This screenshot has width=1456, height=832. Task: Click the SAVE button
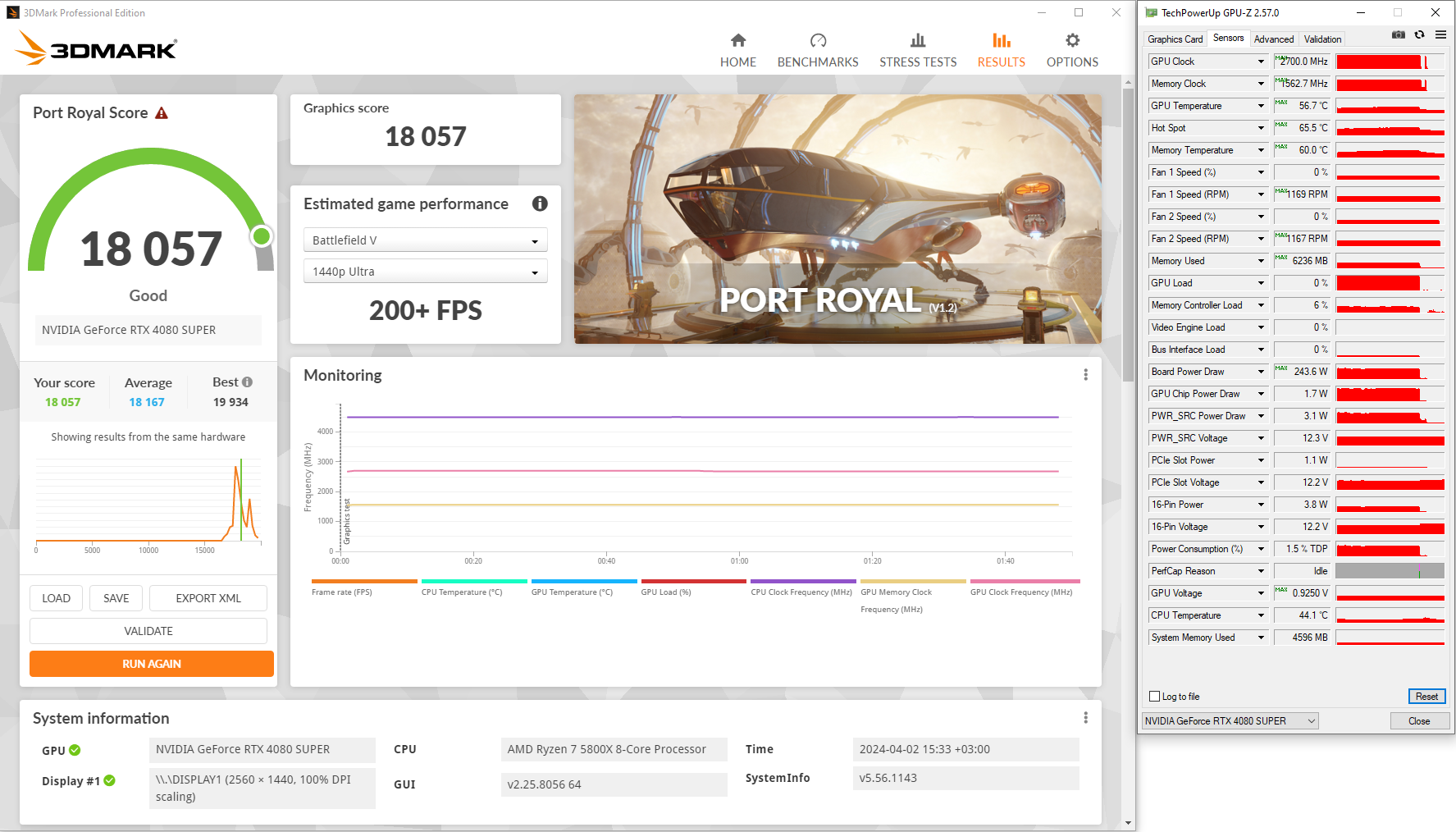(x=116, y=598)
